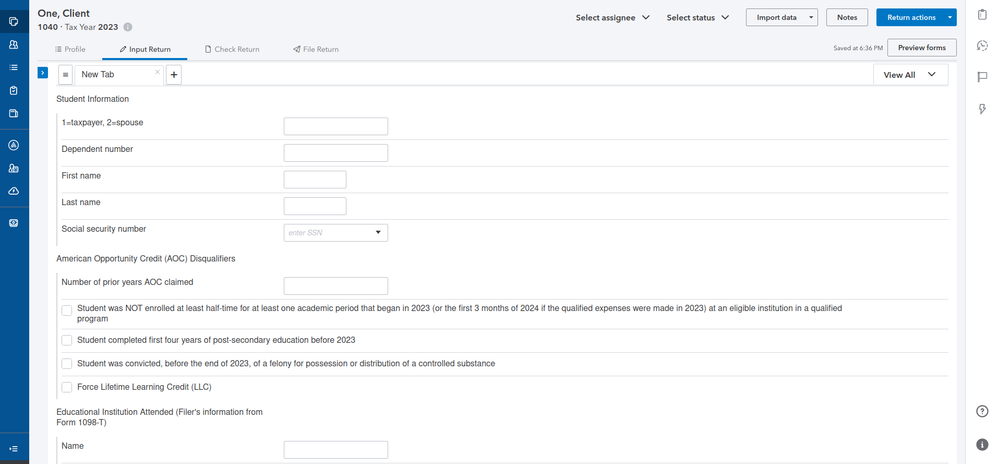The height and width of the screenshot is (464, 998).
Task: Click the Student Information heading
Action: coord(92,99)
